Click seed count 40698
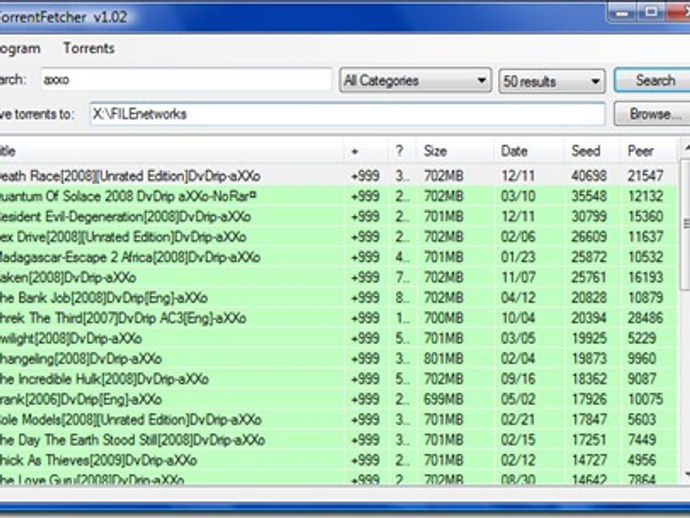690x518 pixels. [589, 176]
